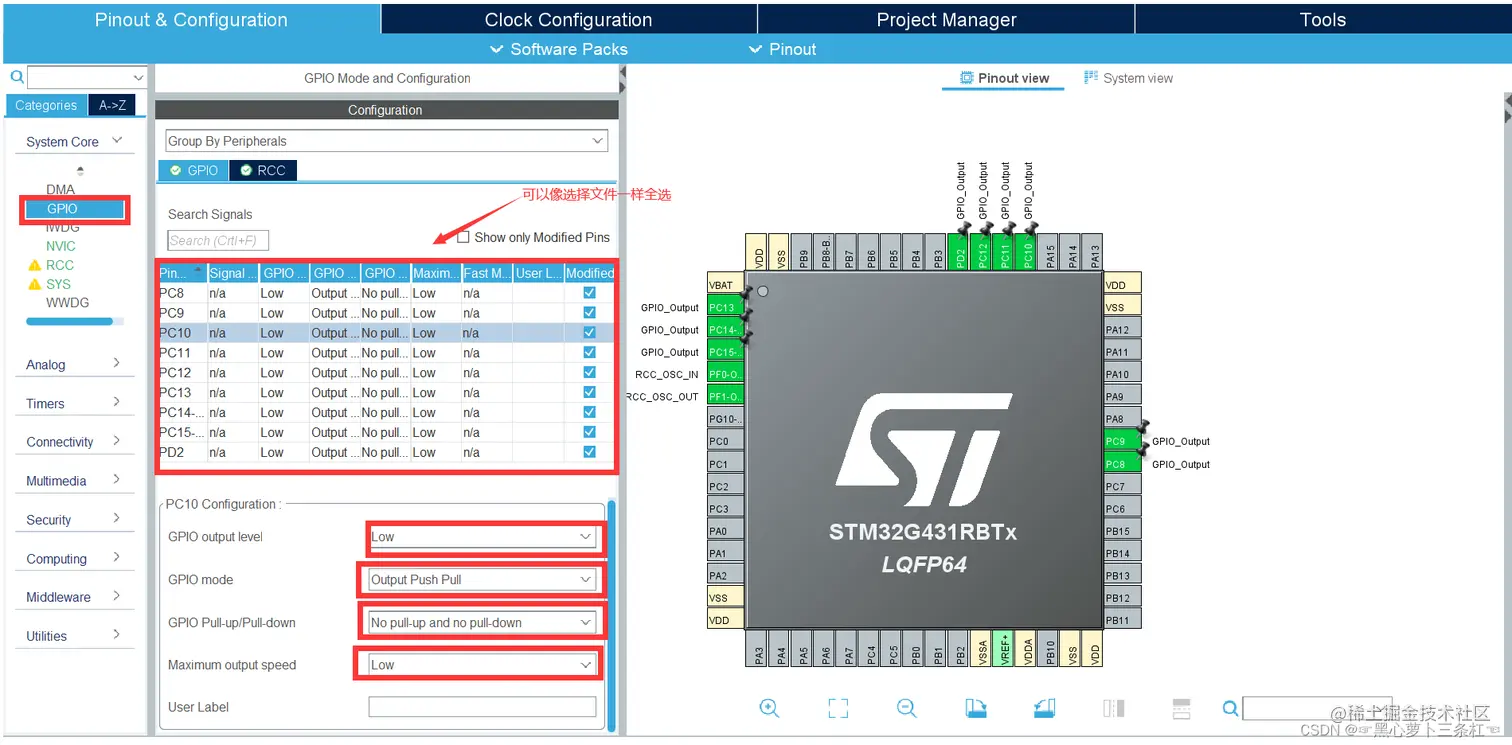The width and height of the screenshot is (1512, 745).
Task: Open the Maximum output speed dropdown
Action: tap(483, 665)
